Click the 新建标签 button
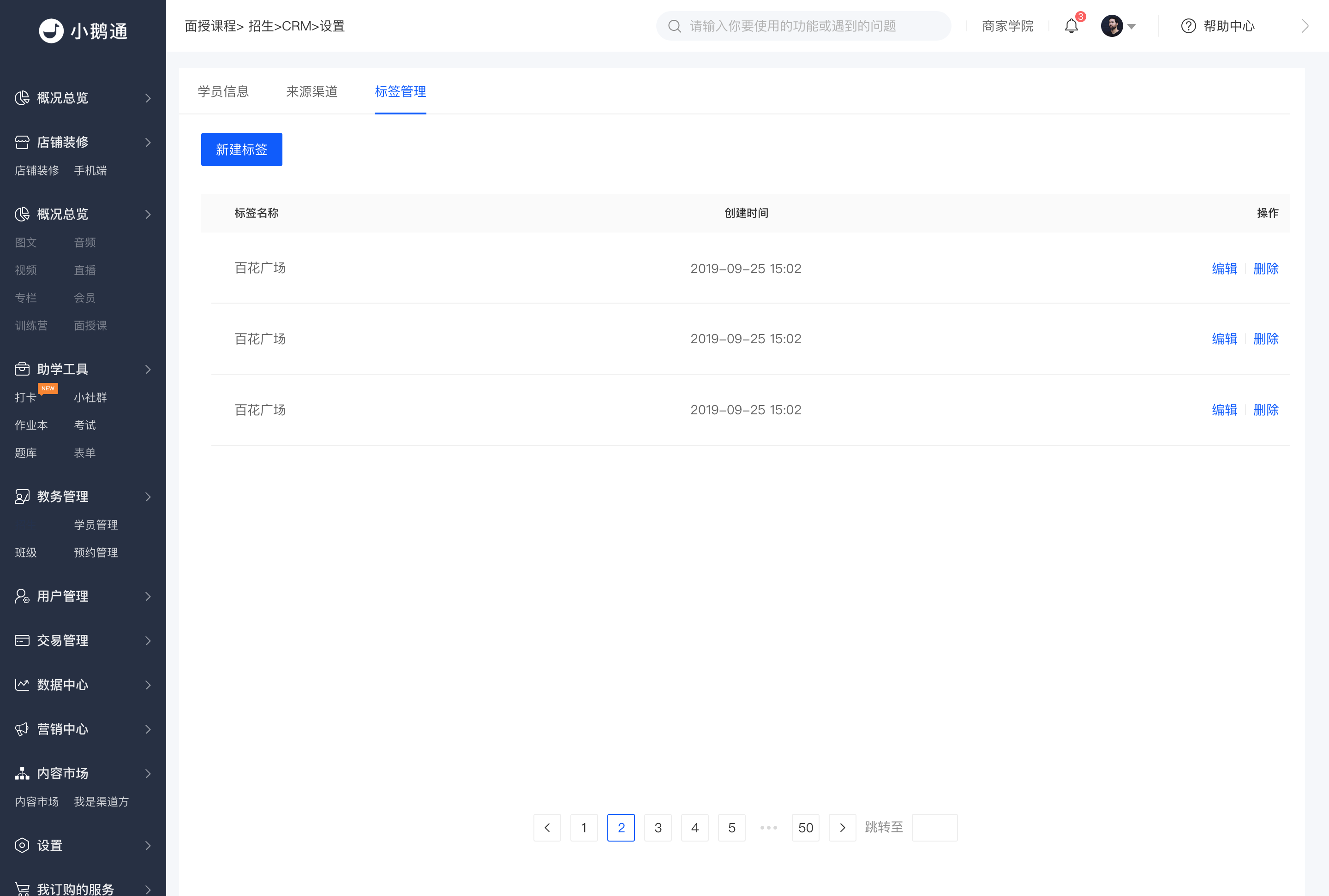The image size is (1329, 896). [242, 149]
